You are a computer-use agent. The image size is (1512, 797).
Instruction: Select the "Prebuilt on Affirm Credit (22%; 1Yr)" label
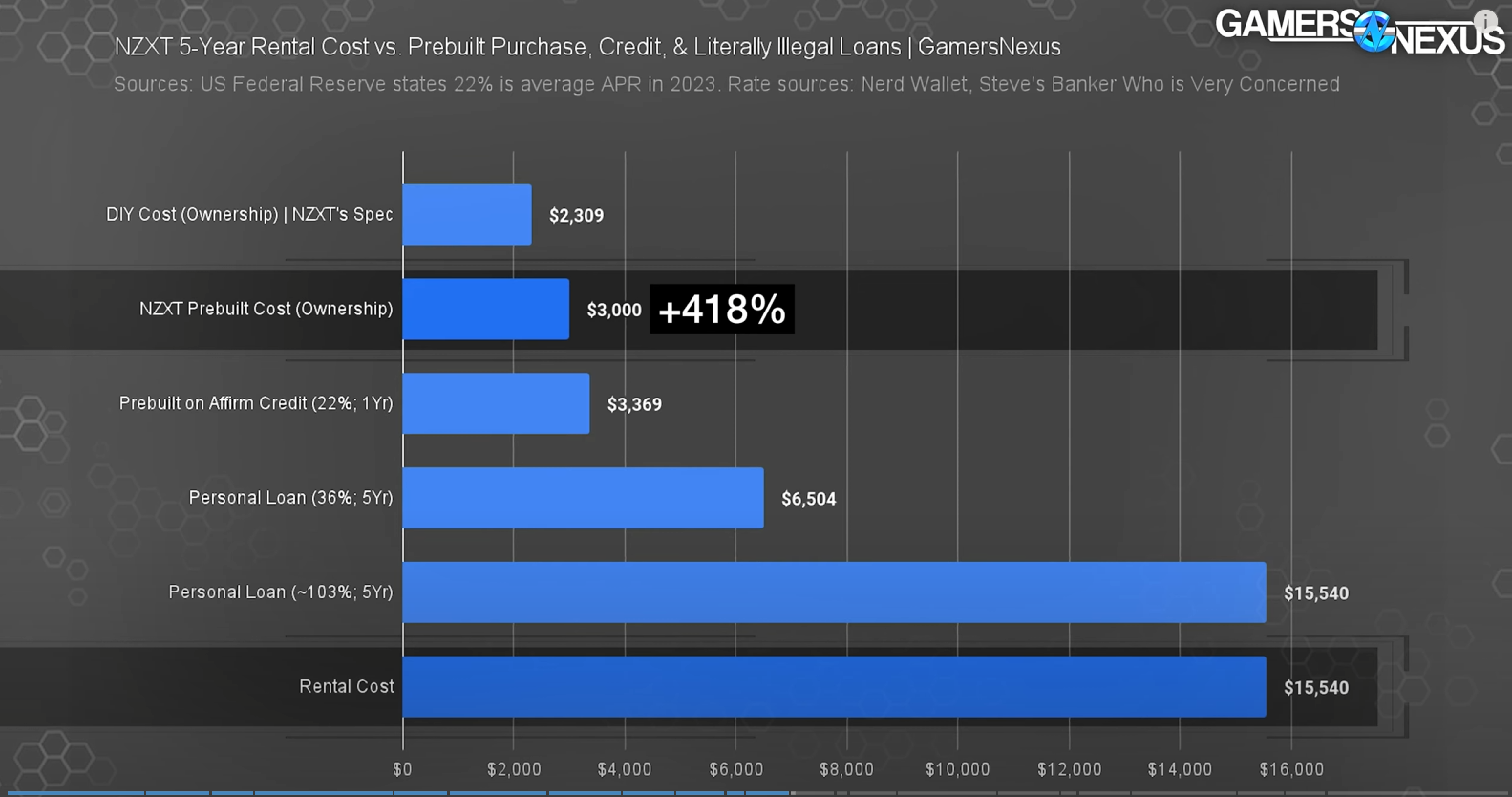(x=256, y=403)
